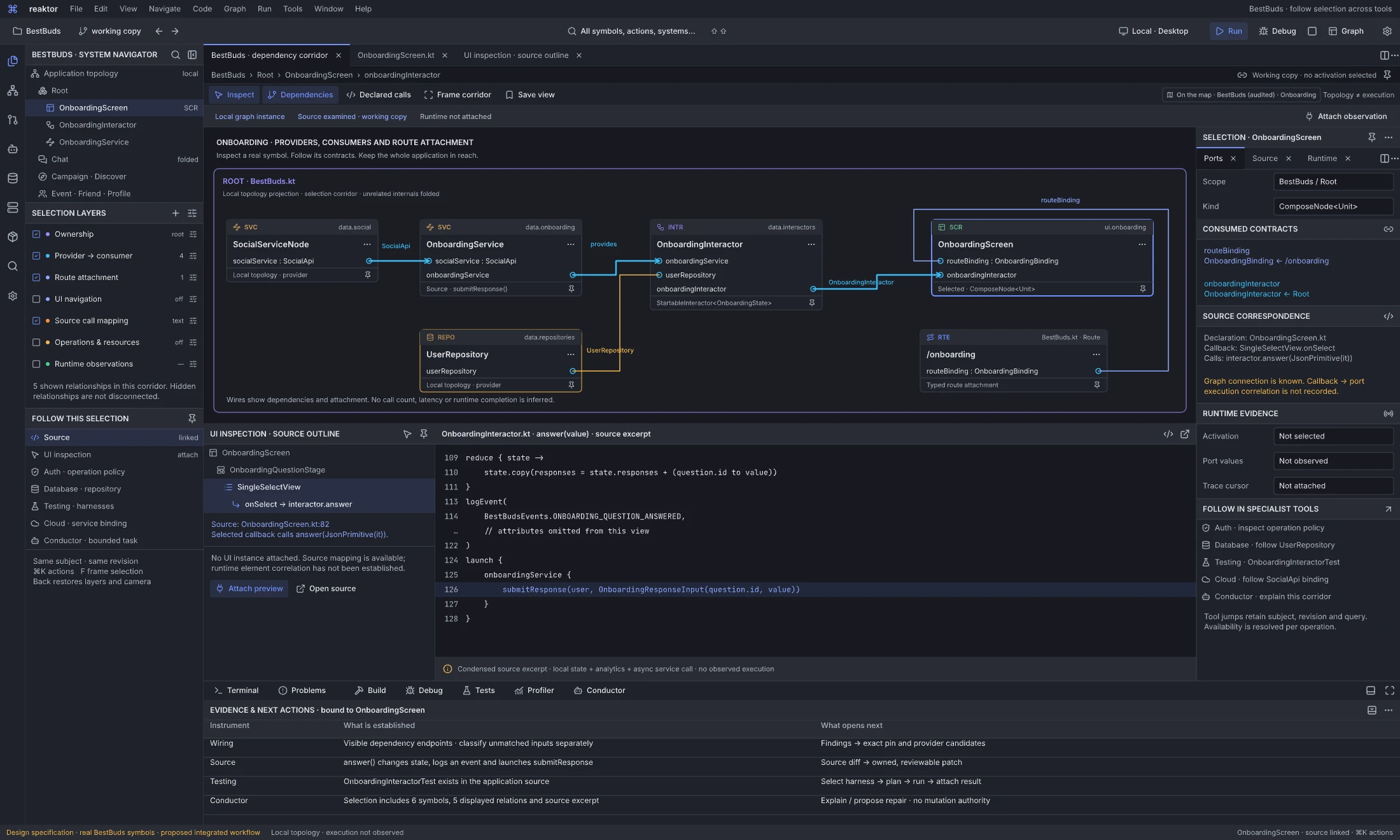Select the Runtime tab in selection panel

click(x=1322, y=158)
